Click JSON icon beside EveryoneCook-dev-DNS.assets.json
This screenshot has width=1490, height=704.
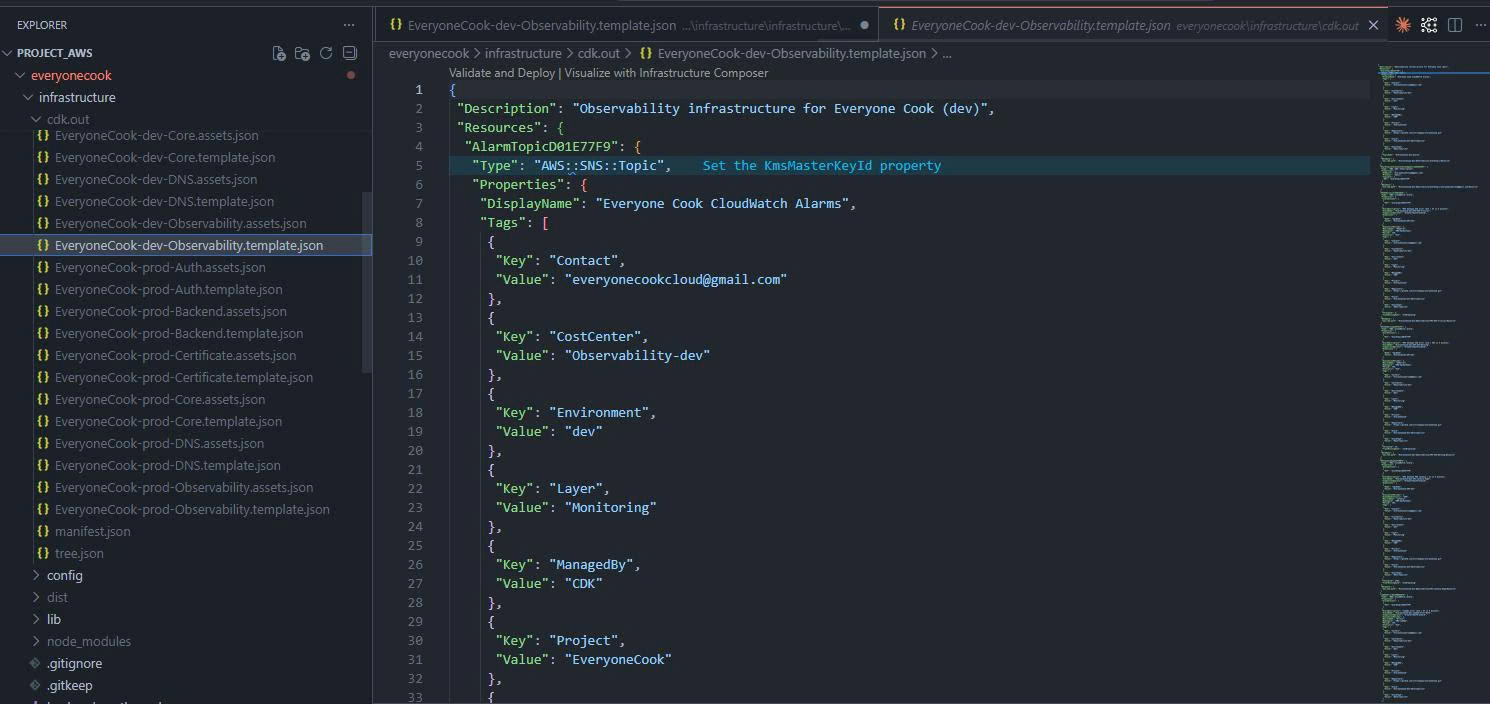point(43,179)
